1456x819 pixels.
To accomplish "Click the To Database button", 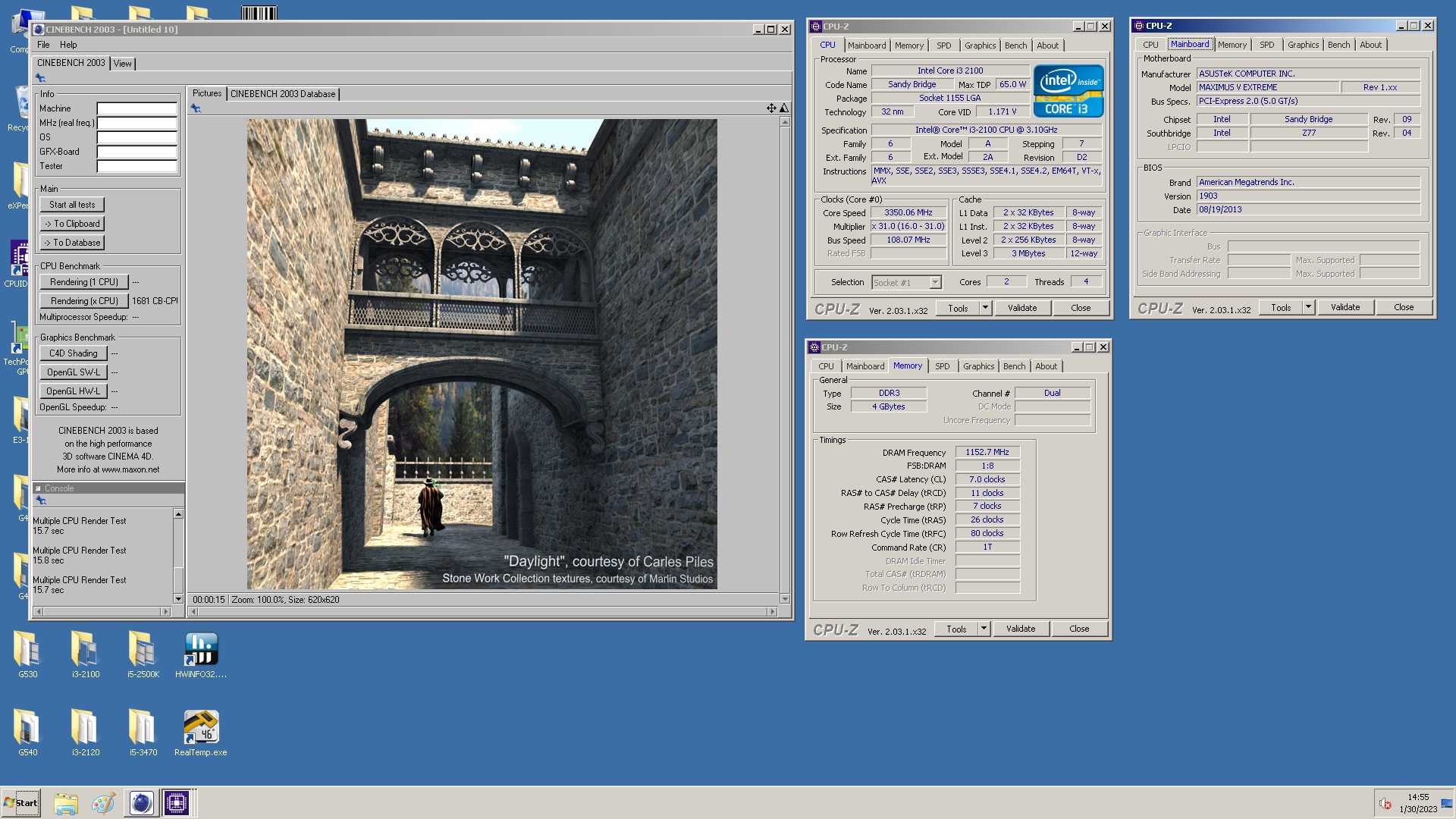I will (x=72, y=243).
